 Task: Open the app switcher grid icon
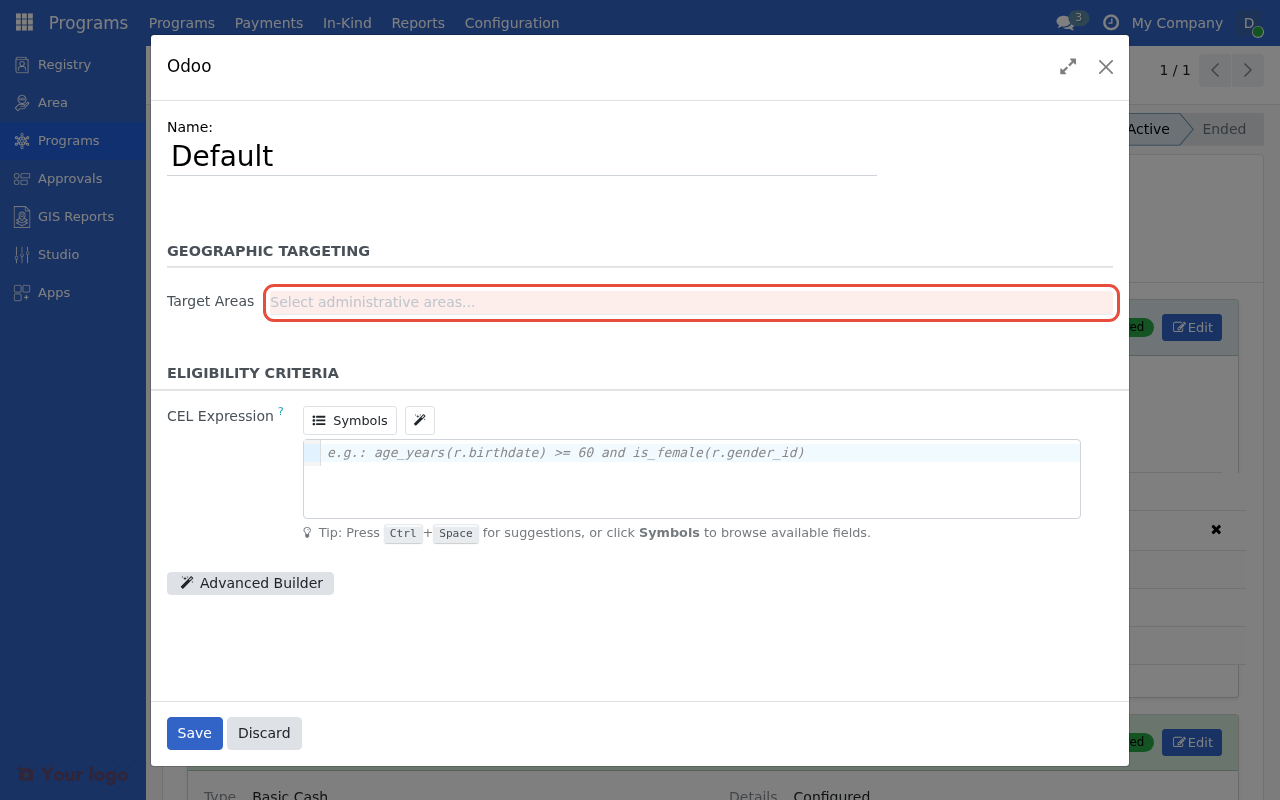23,22
